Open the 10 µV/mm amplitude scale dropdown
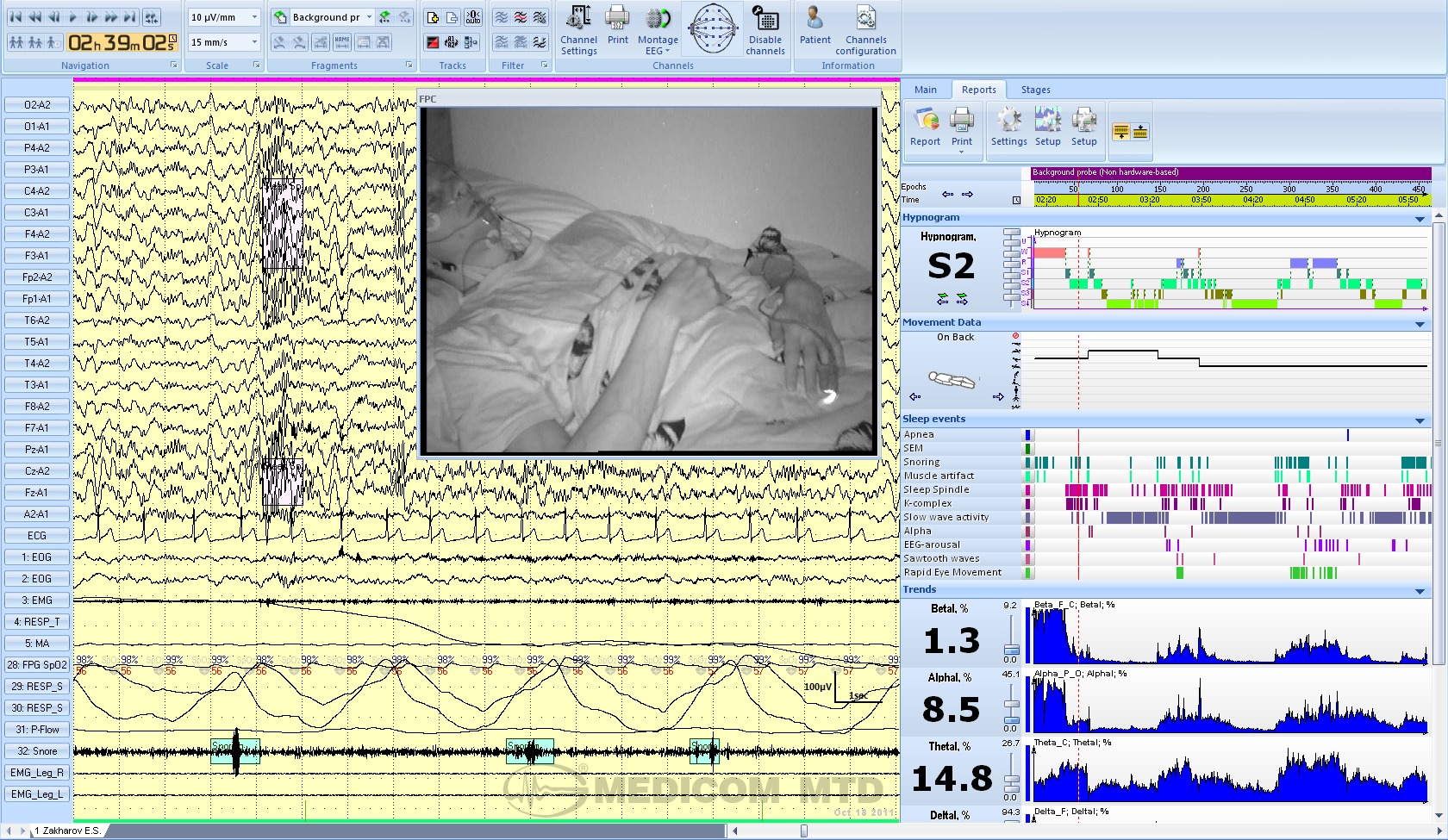Image resolution: width=1448 pixels, height=840 pixels. [x=254, y=17]
